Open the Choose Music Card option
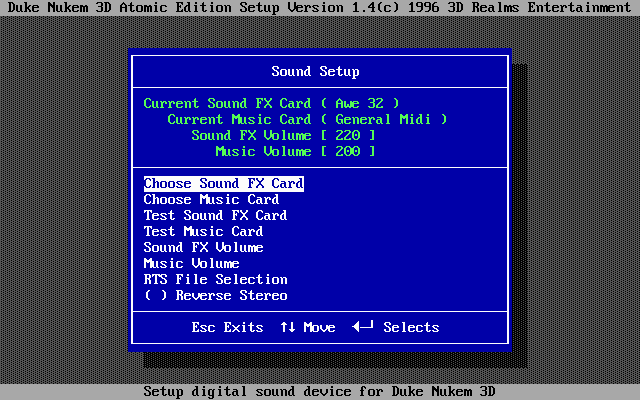The height and width of the screenshot is (400, 640). 211,200
